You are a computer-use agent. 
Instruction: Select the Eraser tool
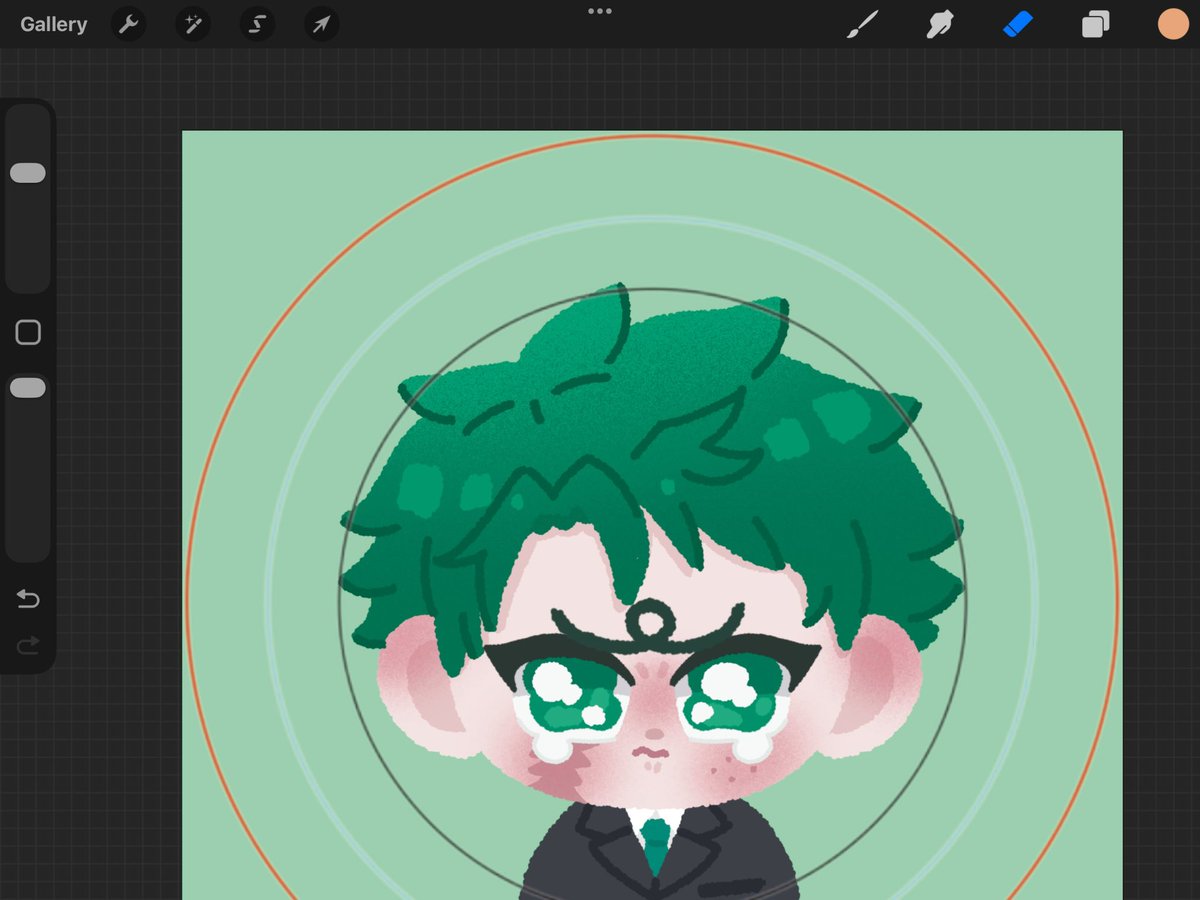tap(1017, 24)
